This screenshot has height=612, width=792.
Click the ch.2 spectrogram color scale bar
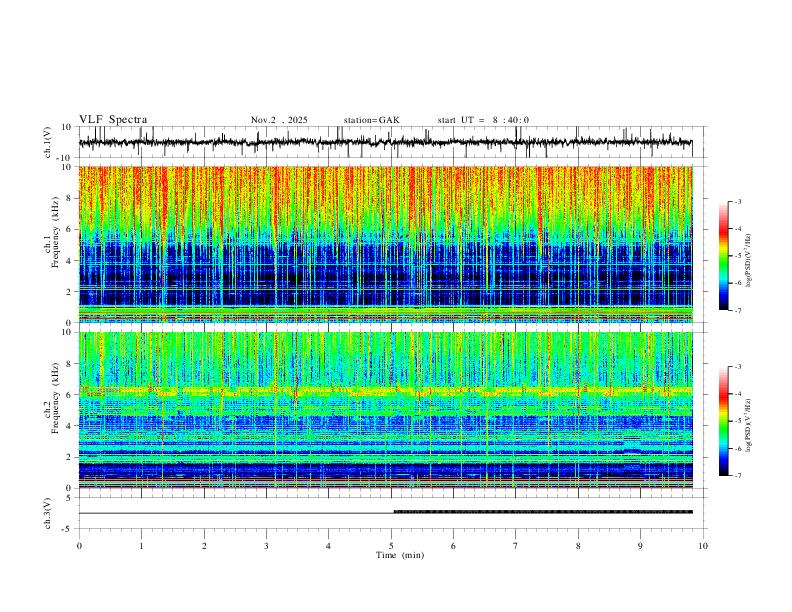click(724, 421)
